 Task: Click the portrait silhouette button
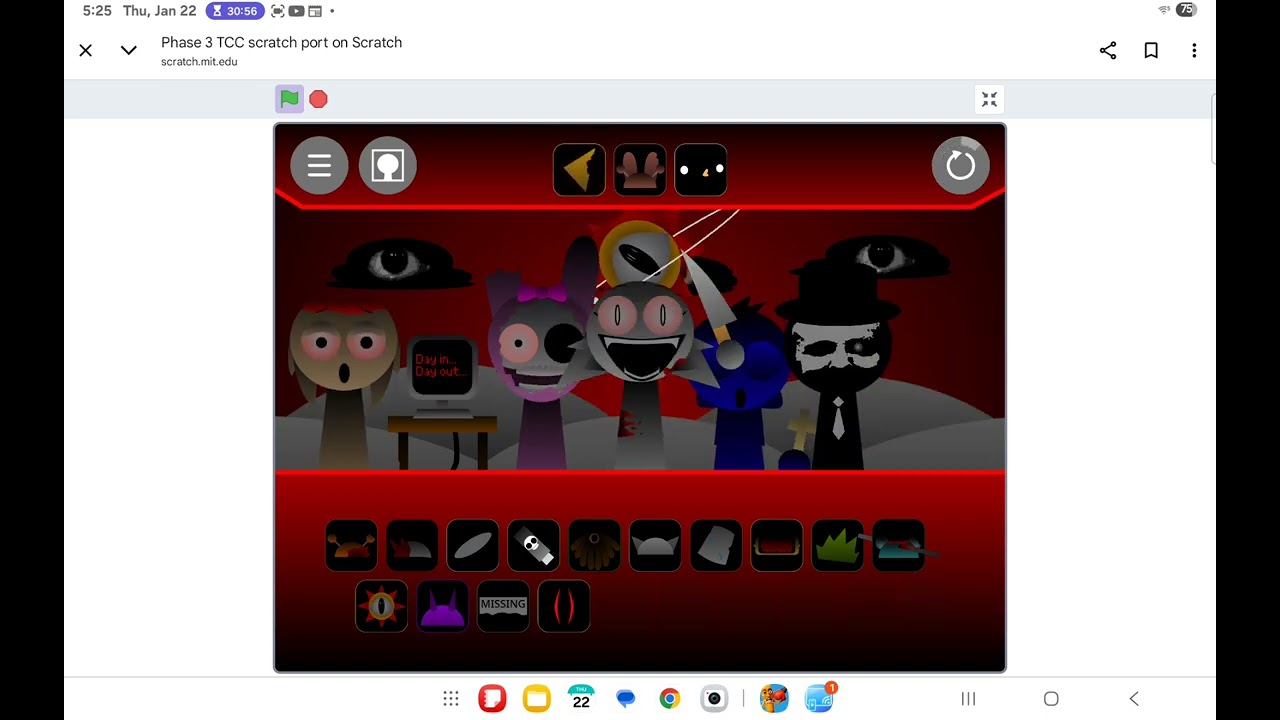click(x=387, y=165)
